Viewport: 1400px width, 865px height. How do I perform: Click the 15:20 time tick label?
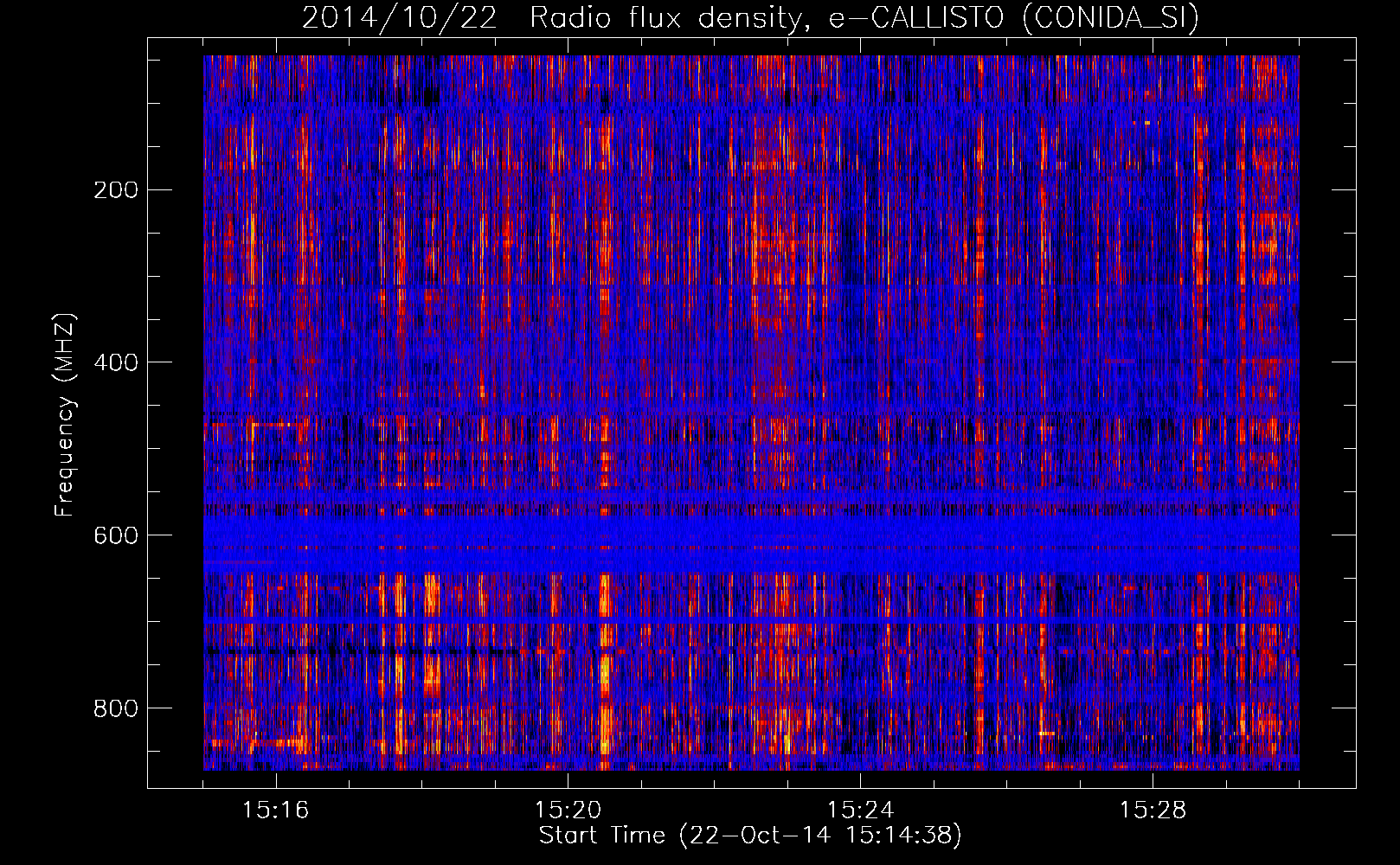568,811
